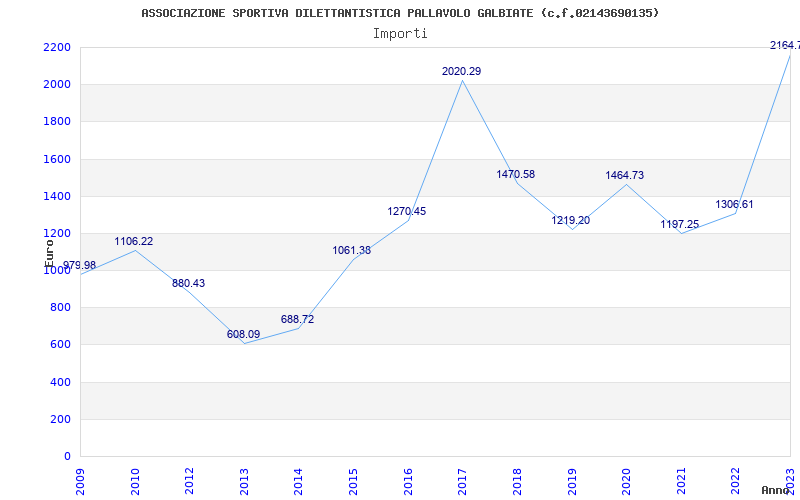The height and width of the screenshot is (500, 800).
Task: Click the 2012 x-axis year label
Action: [x=189, y=482]
